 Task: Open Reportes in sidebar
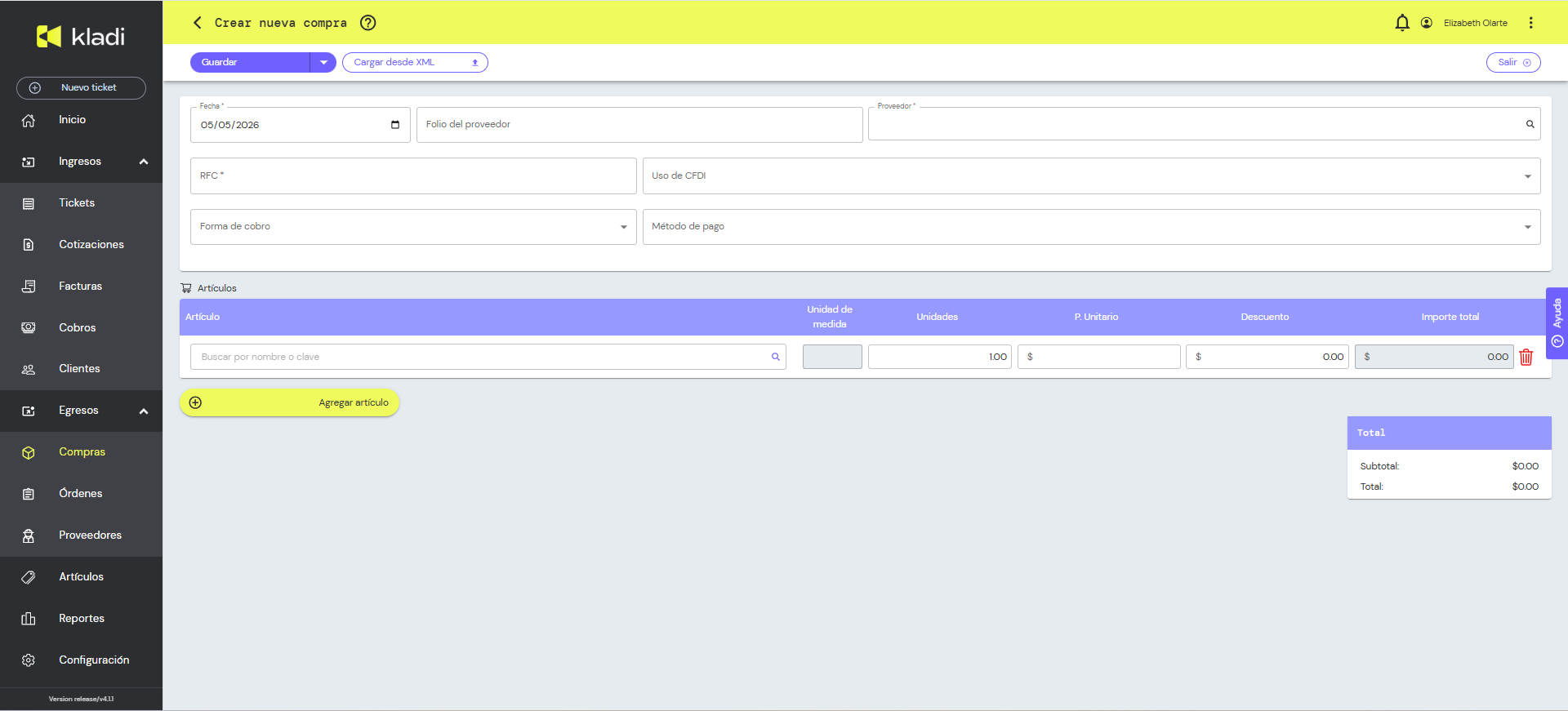82,619
